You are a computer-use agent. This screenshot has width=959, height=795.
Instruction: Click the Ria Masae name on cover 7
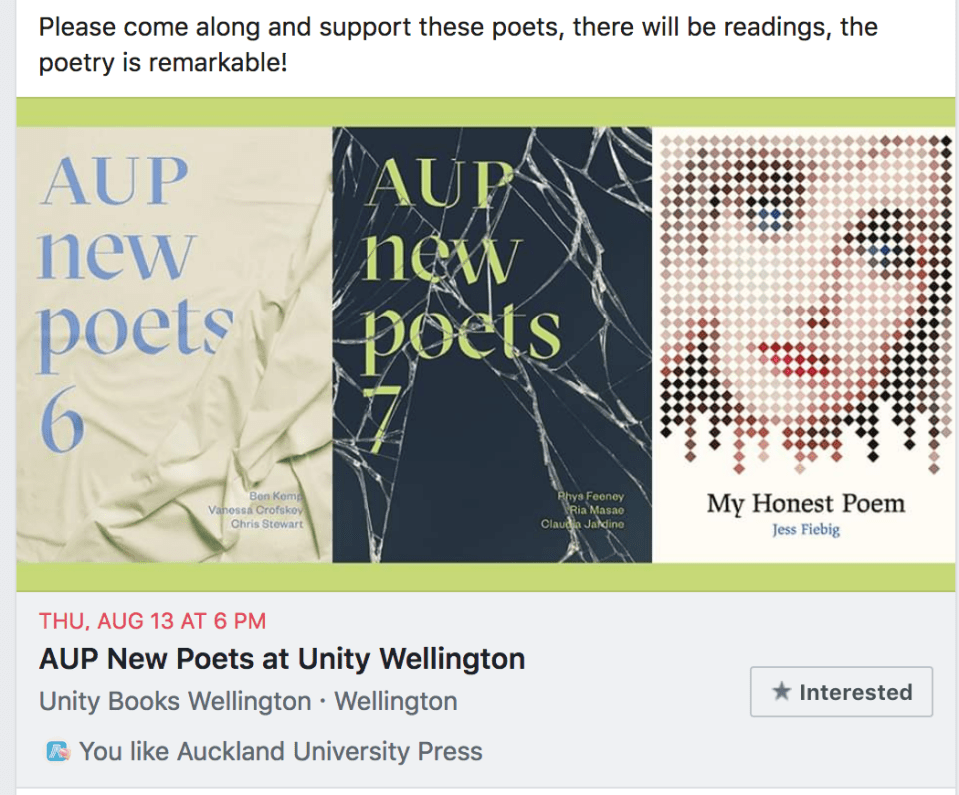click(596, 511)
